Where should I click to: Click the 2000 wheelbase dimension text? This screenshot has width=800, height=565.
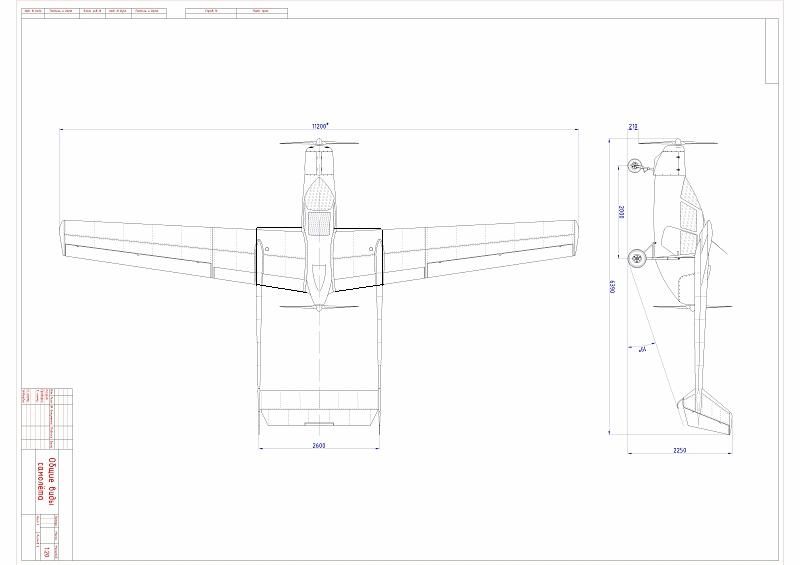(620, 212)
